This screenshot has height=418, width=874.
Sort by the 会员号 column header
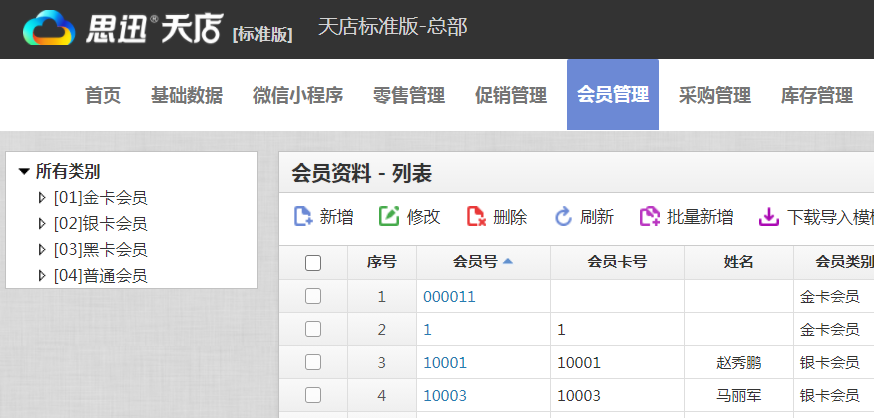pyautogui.click(x=475, y=262)
